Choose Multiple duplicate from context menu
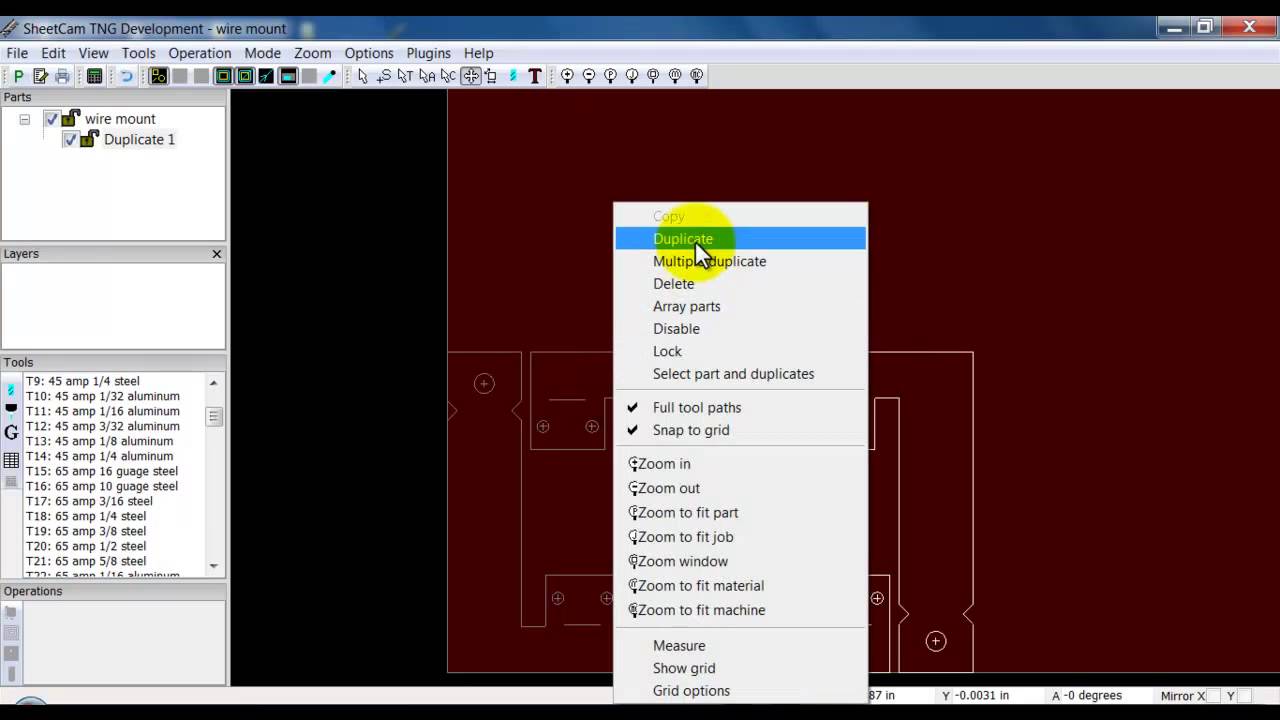 (739, 261)
